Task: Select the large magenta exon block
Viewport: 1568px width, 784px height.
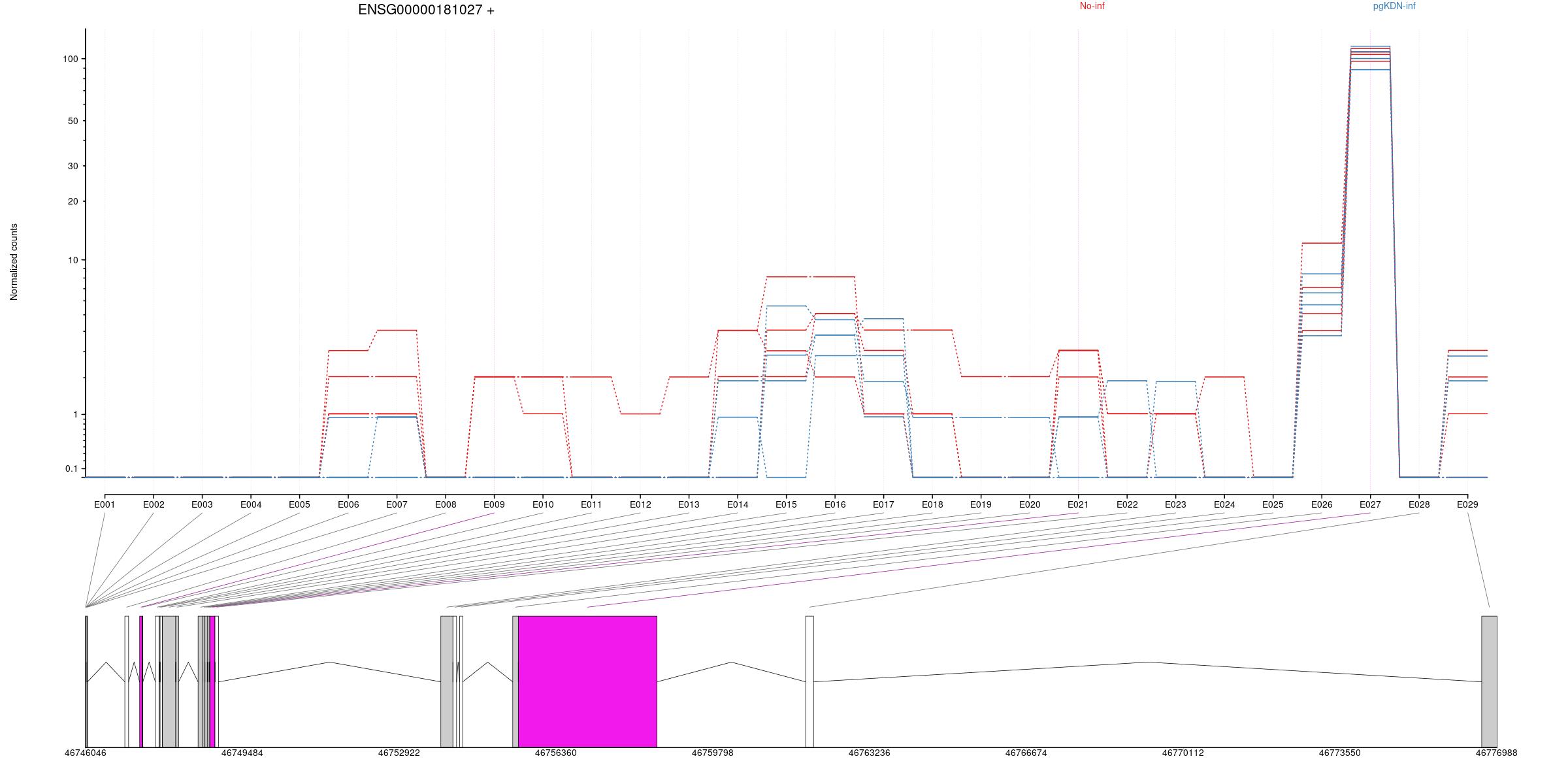Action: (587, 681)
